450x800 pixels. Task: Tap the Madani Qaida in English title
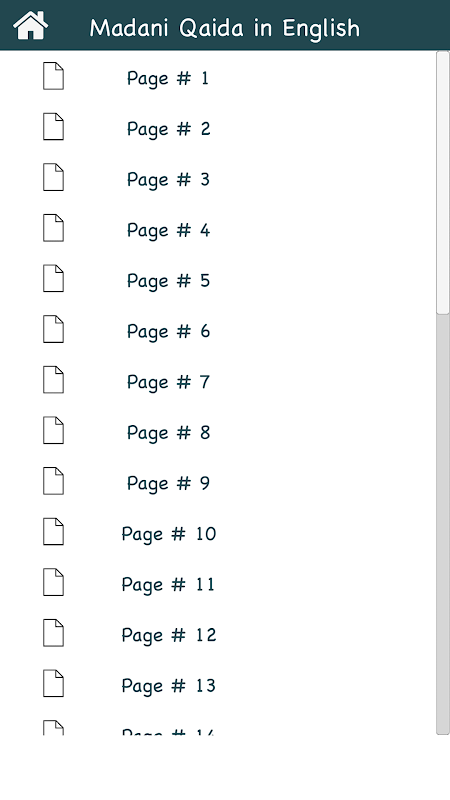(x=224, y=28)
